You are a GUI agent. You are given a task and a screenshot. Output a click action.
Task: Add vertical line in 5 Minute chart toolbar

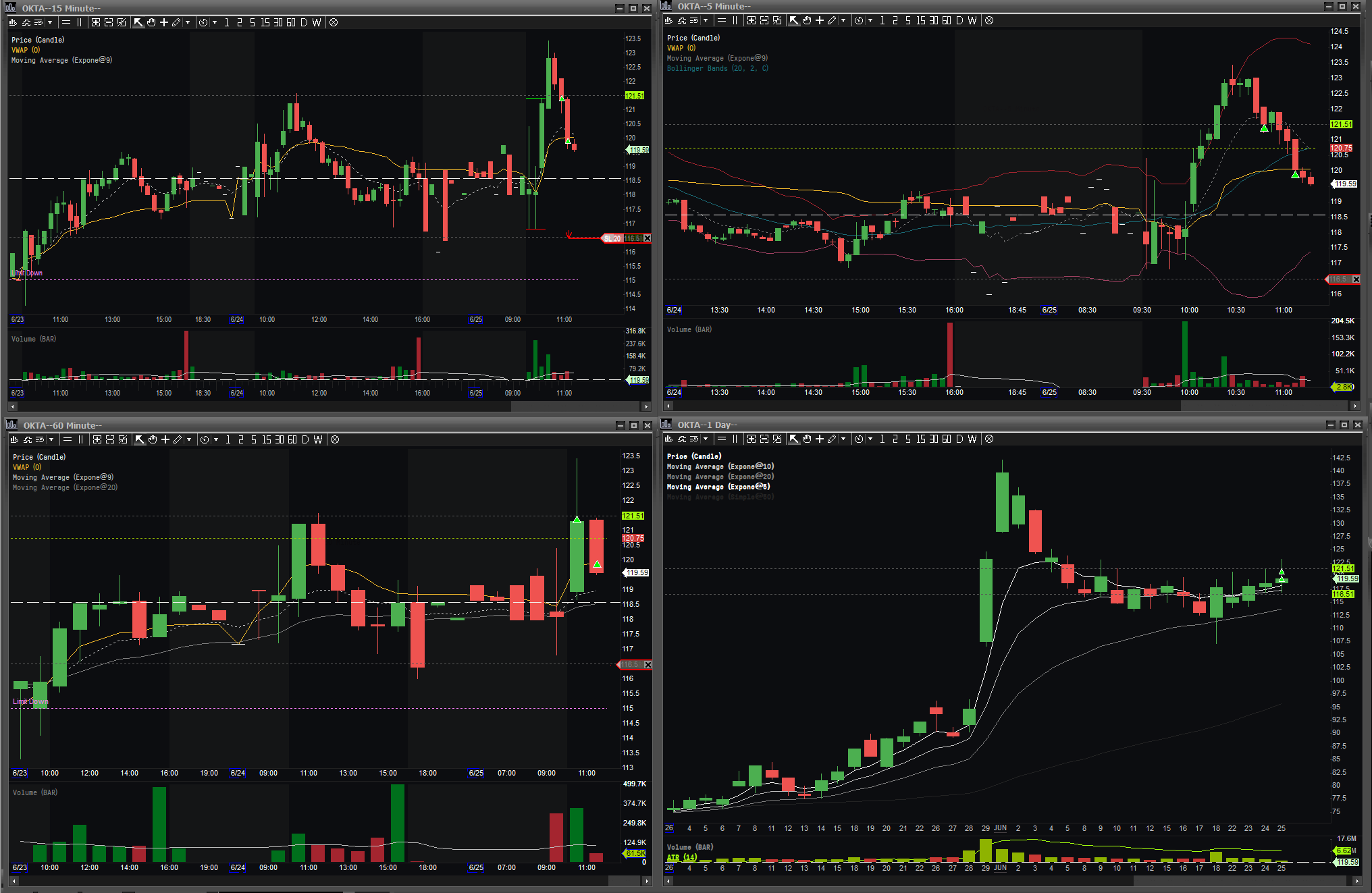click(735, 20)
